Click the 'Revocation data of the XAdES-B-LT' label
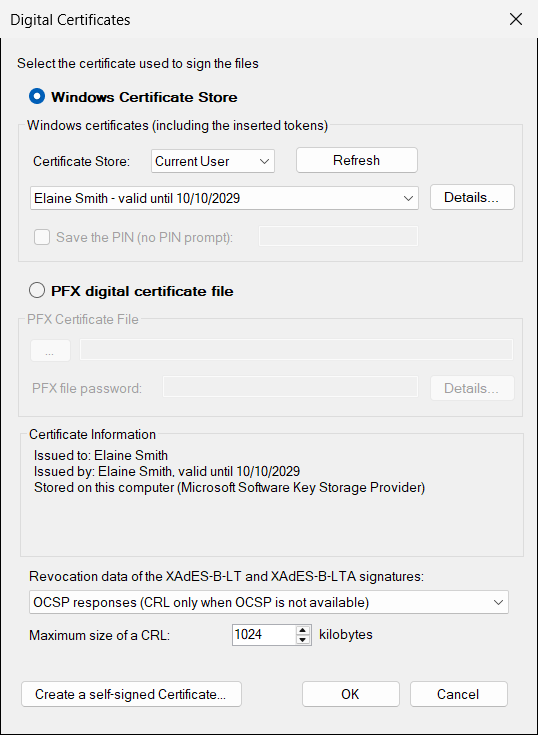Screen dimensions: 538x735 click(226, 577)
